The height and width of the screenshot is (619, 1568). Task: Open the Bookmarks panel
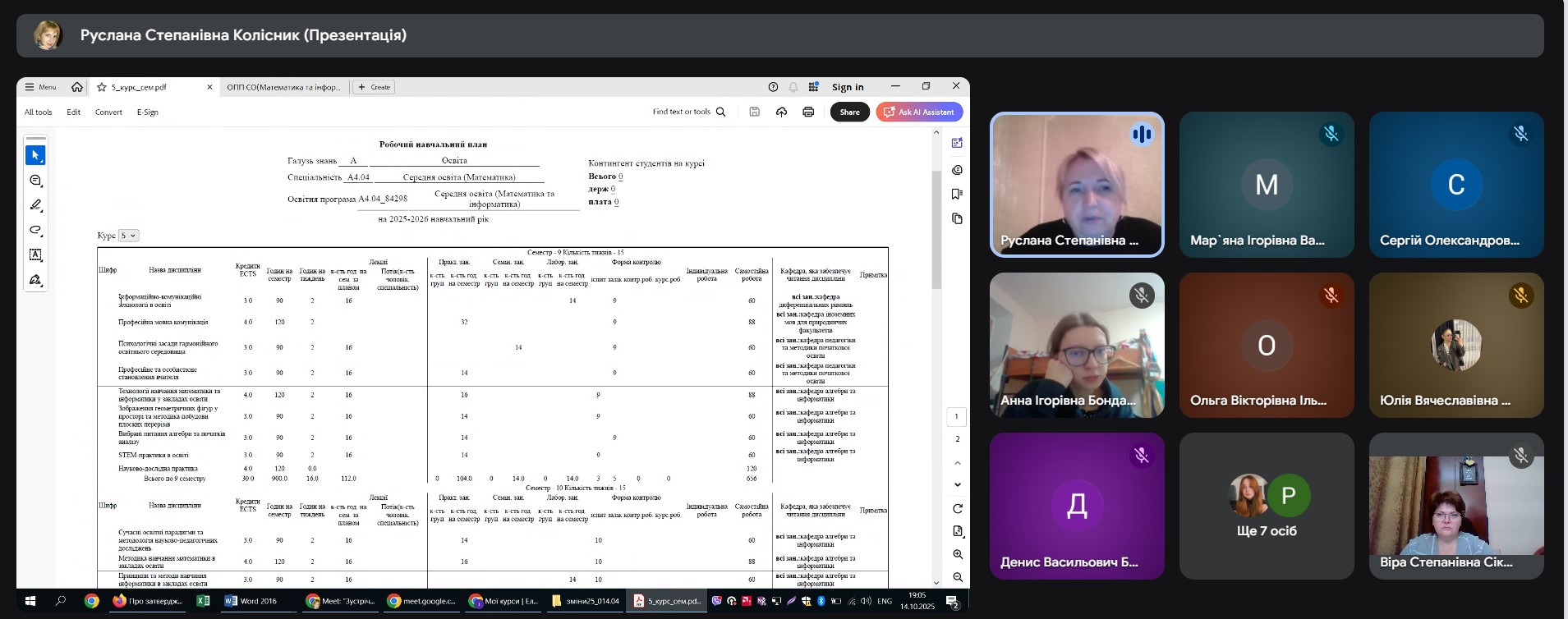pos(957,194)
